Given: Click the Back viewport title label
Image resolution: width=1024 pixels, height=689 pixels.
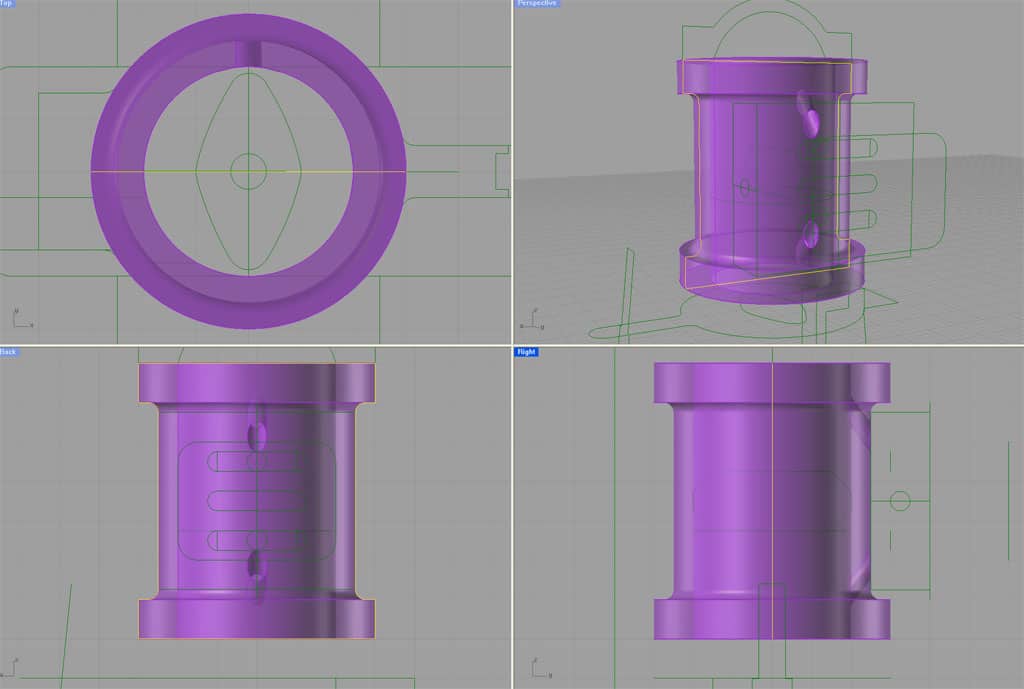Looking at the screenshot, I should coord(8,352).
